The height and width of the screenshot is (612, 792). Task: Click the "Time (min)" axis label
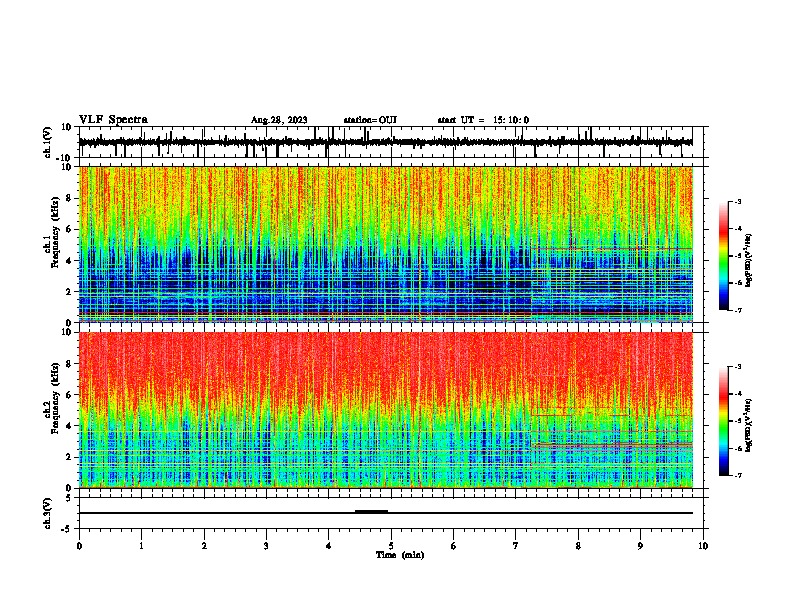pos(400,555)
